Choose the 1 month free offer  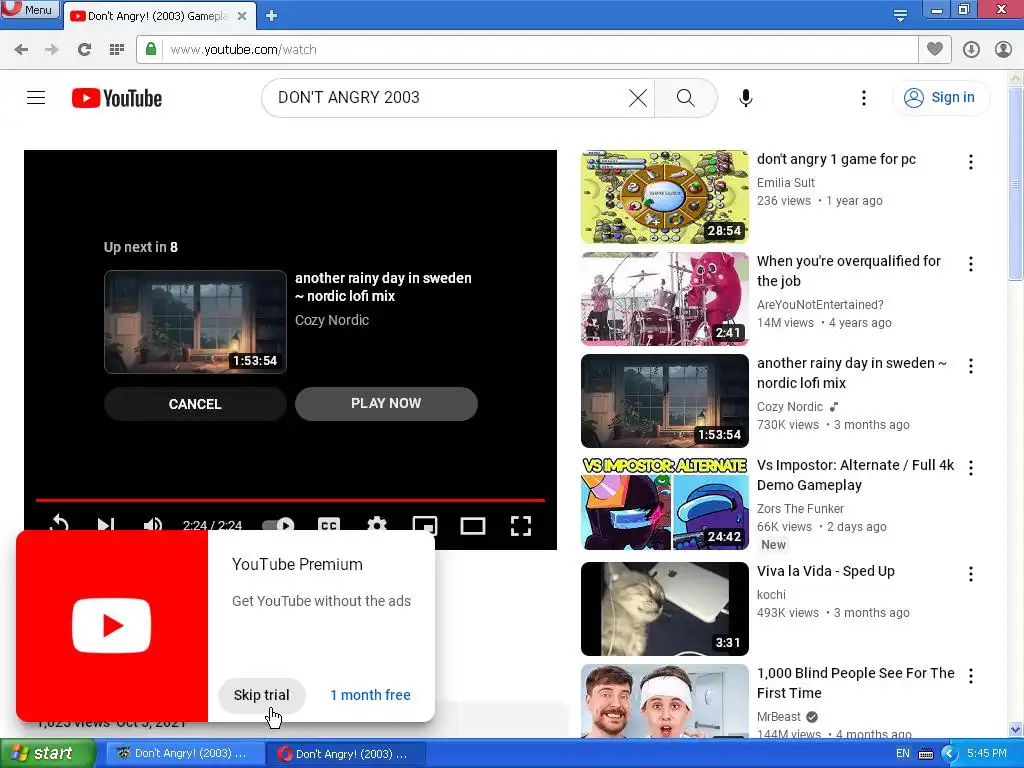pos(370,695)
